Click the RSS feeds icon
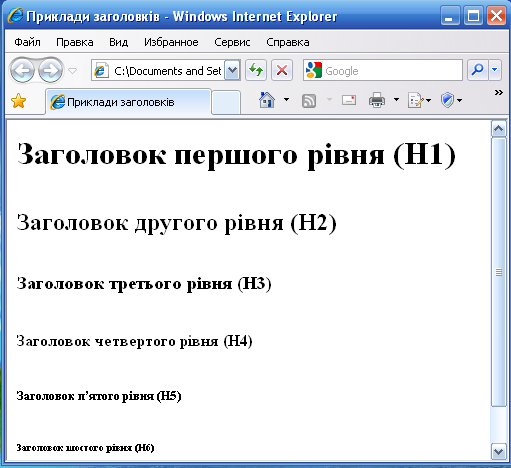The height and width of the screenshot is (468, 511). coord(309,101)
